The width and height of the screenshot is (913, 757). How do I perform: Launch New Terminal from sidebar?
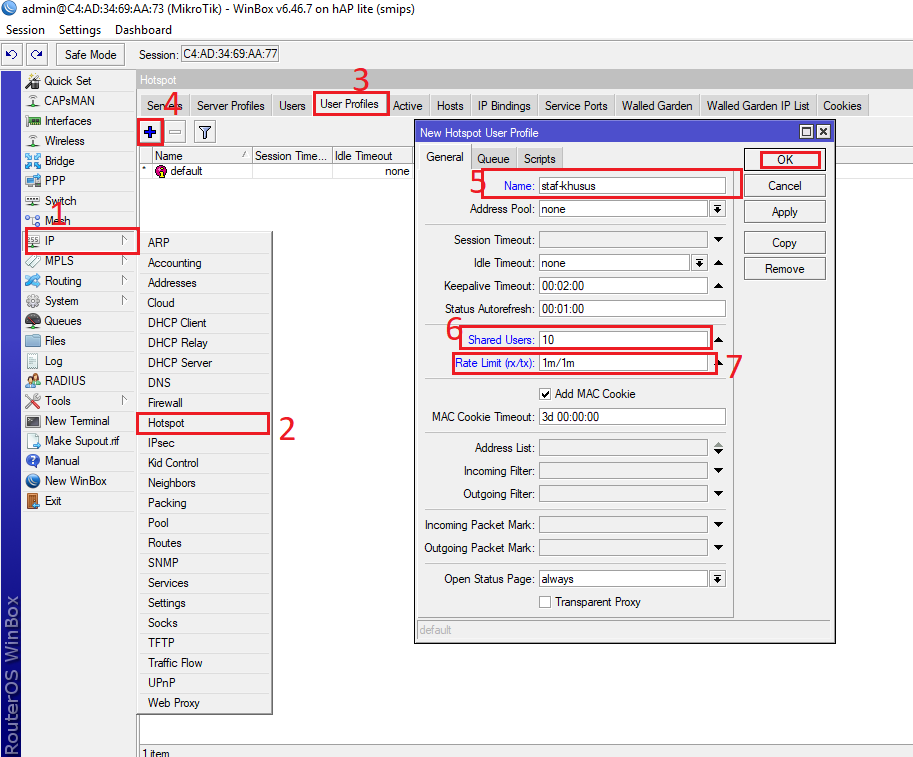coord(77,421)
